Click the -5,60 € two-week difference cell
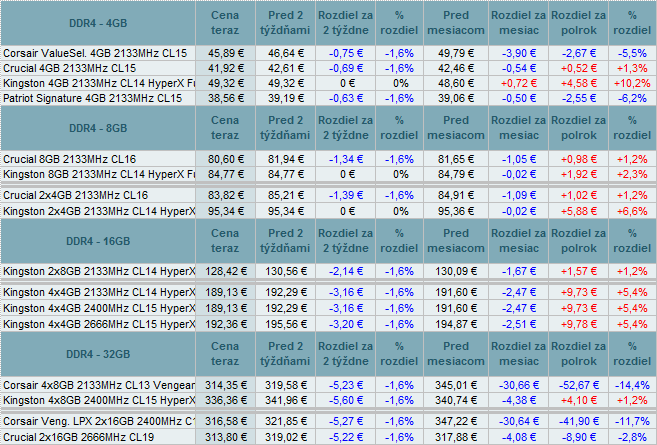Screen dimensions: 657x445 click(346, 400)
